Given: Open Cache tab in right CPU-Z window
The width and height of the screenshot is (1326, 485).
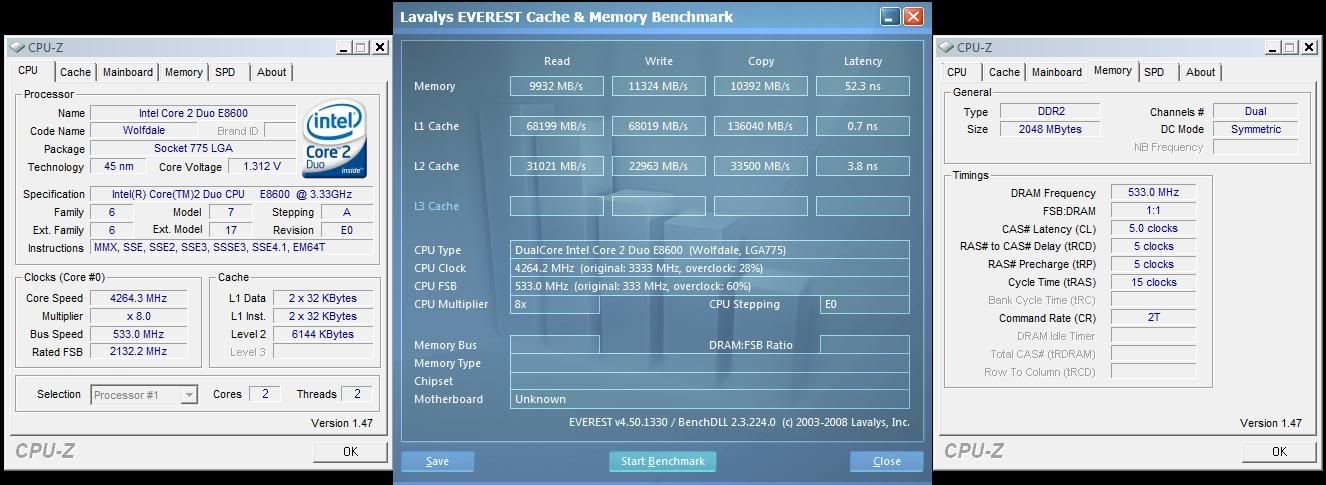Looking at the screenshot, I should point(1004,72).
